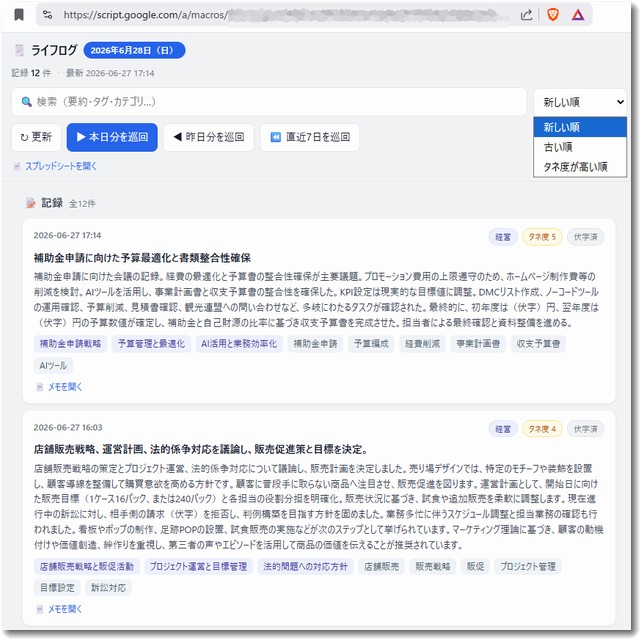Click 全12件 label beside 記録
This screenshot has height=639, width=640.
click(82, 204)
